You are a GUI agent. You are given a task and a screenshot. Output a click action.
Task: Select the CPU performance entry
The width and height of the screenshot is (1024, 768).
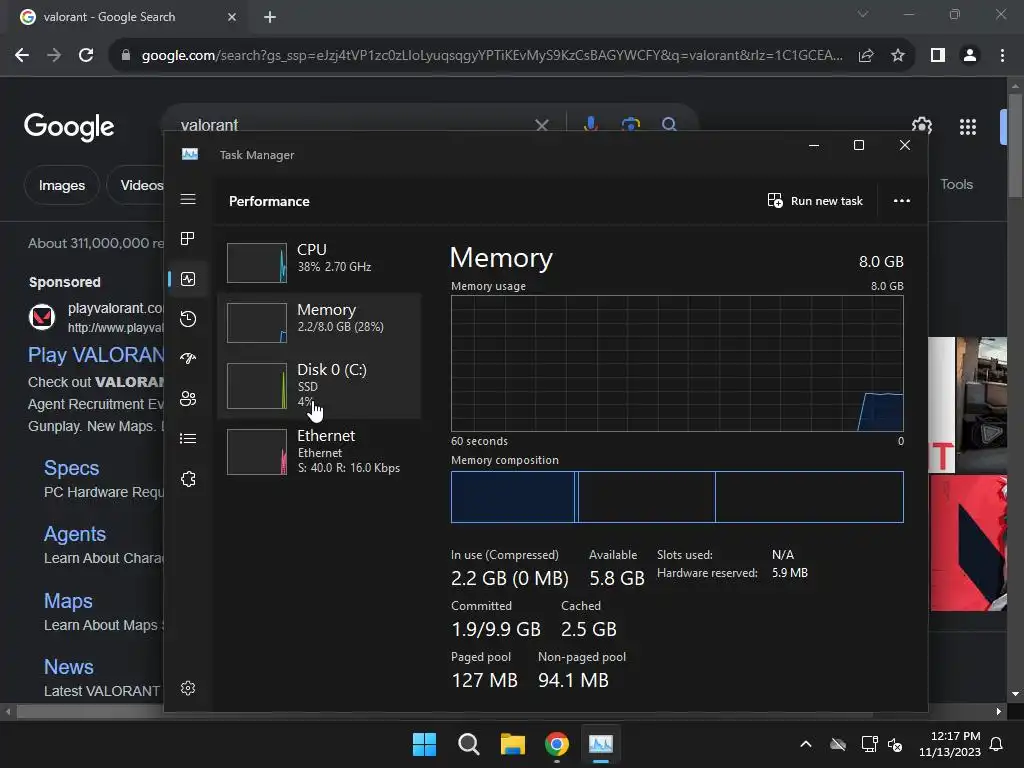319,263
